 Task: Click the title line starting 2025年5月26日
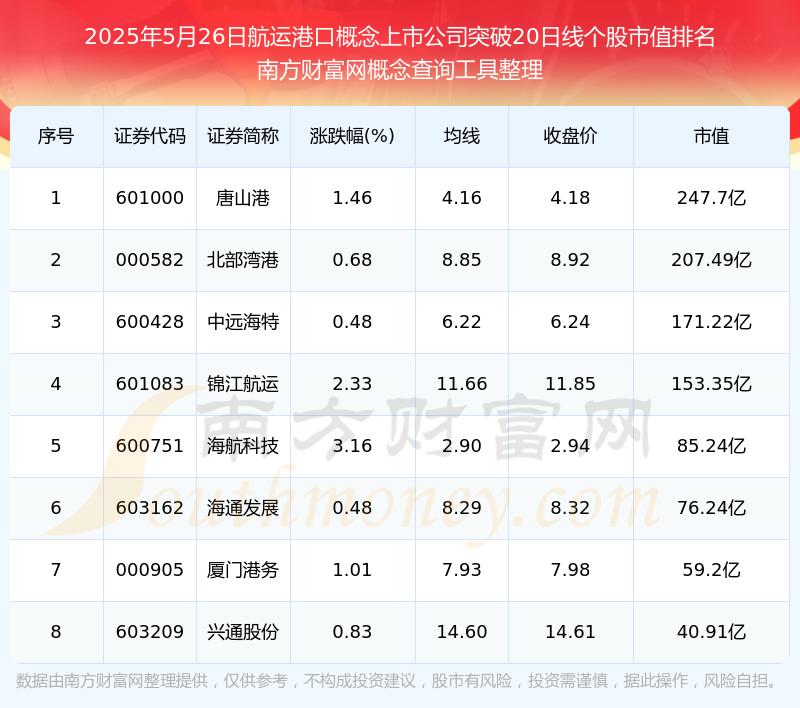click(399, 37)
